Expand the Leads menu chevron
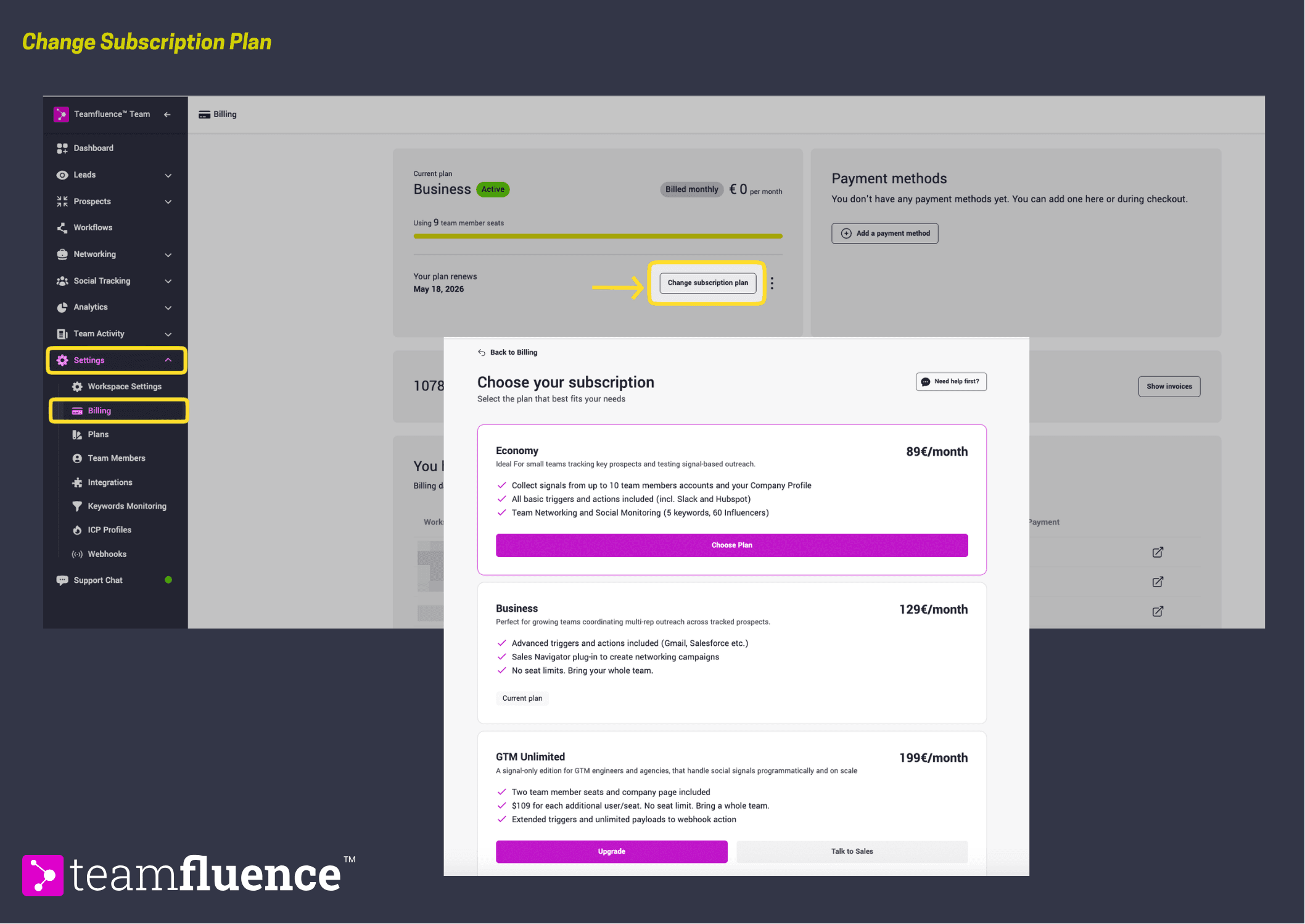Viewport: 1305px width, 924px height. 168,175
